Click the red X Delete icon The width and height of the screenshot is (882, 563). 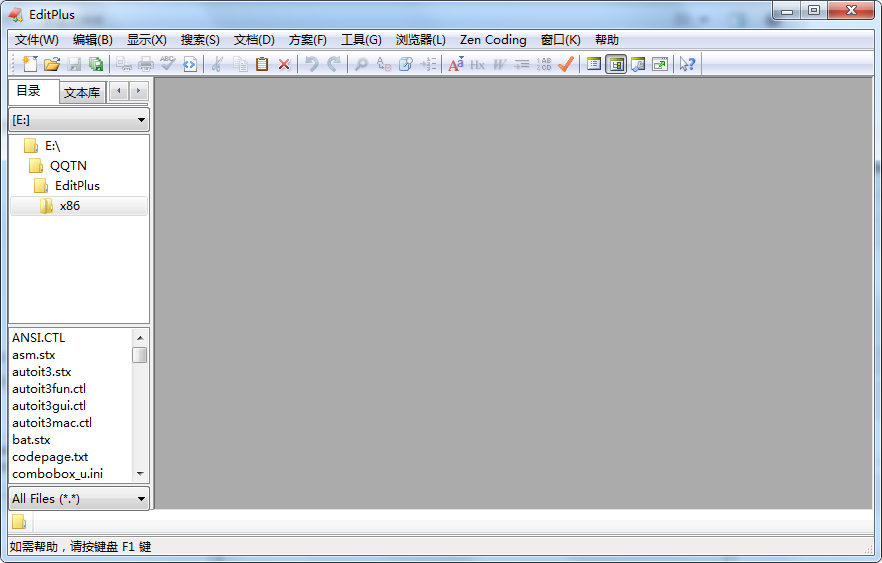(x=284, y=64)
